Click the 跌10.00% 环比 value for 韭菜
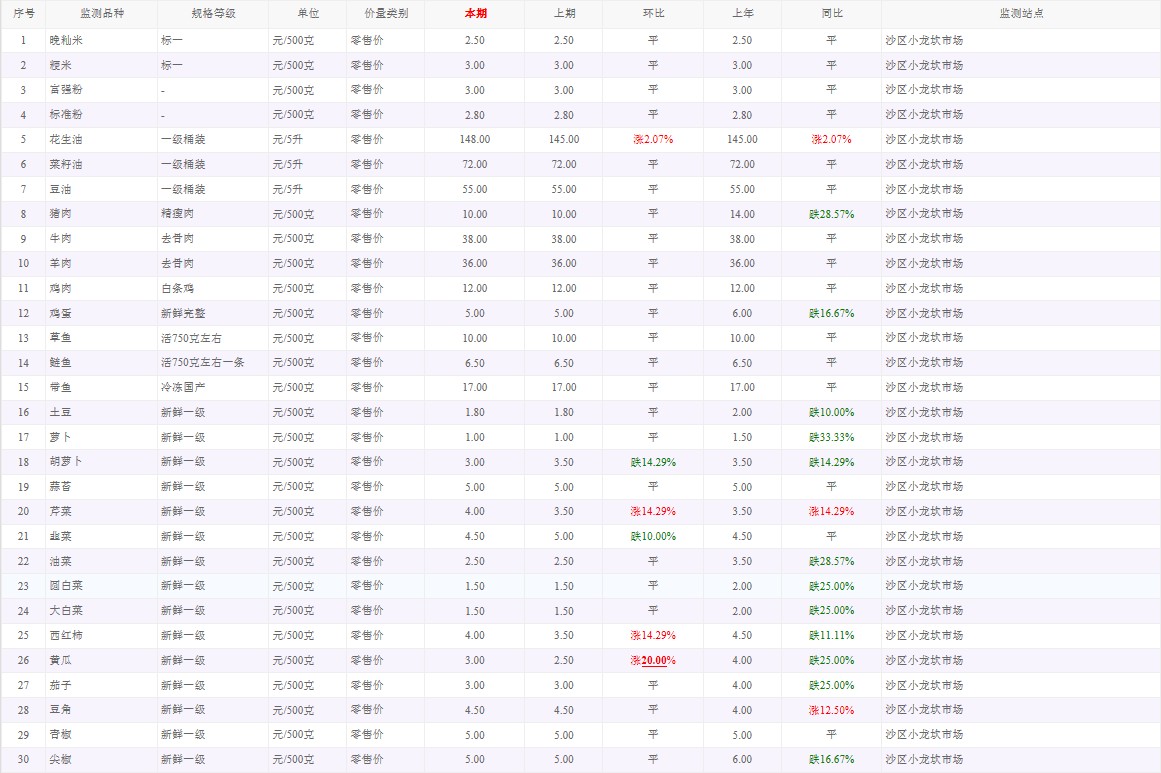 click(x=653, y=536)
